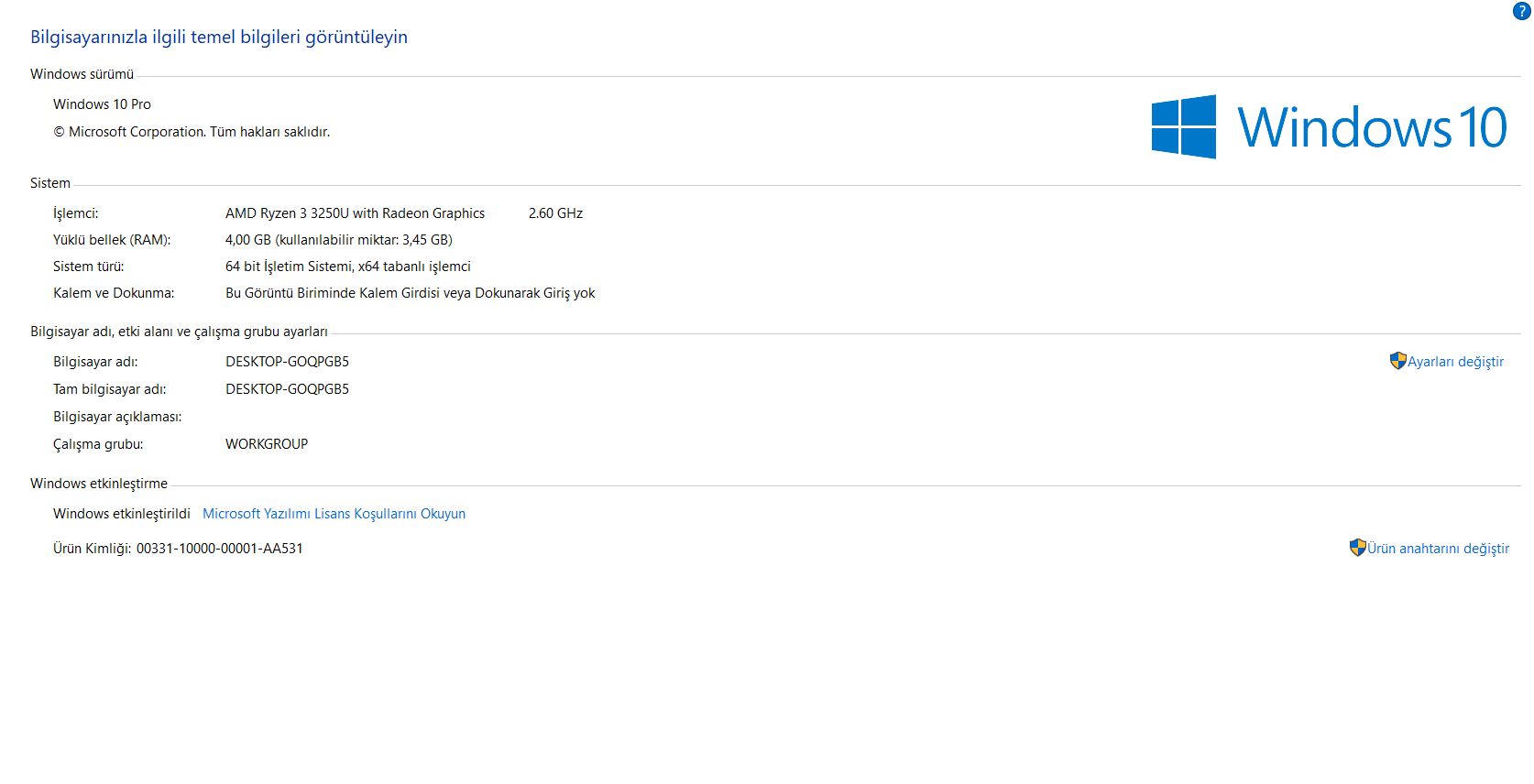Click the Sistem section heading
Image resolution: width=1534 pixels, height=784 pixels.
tap(50, 183)
